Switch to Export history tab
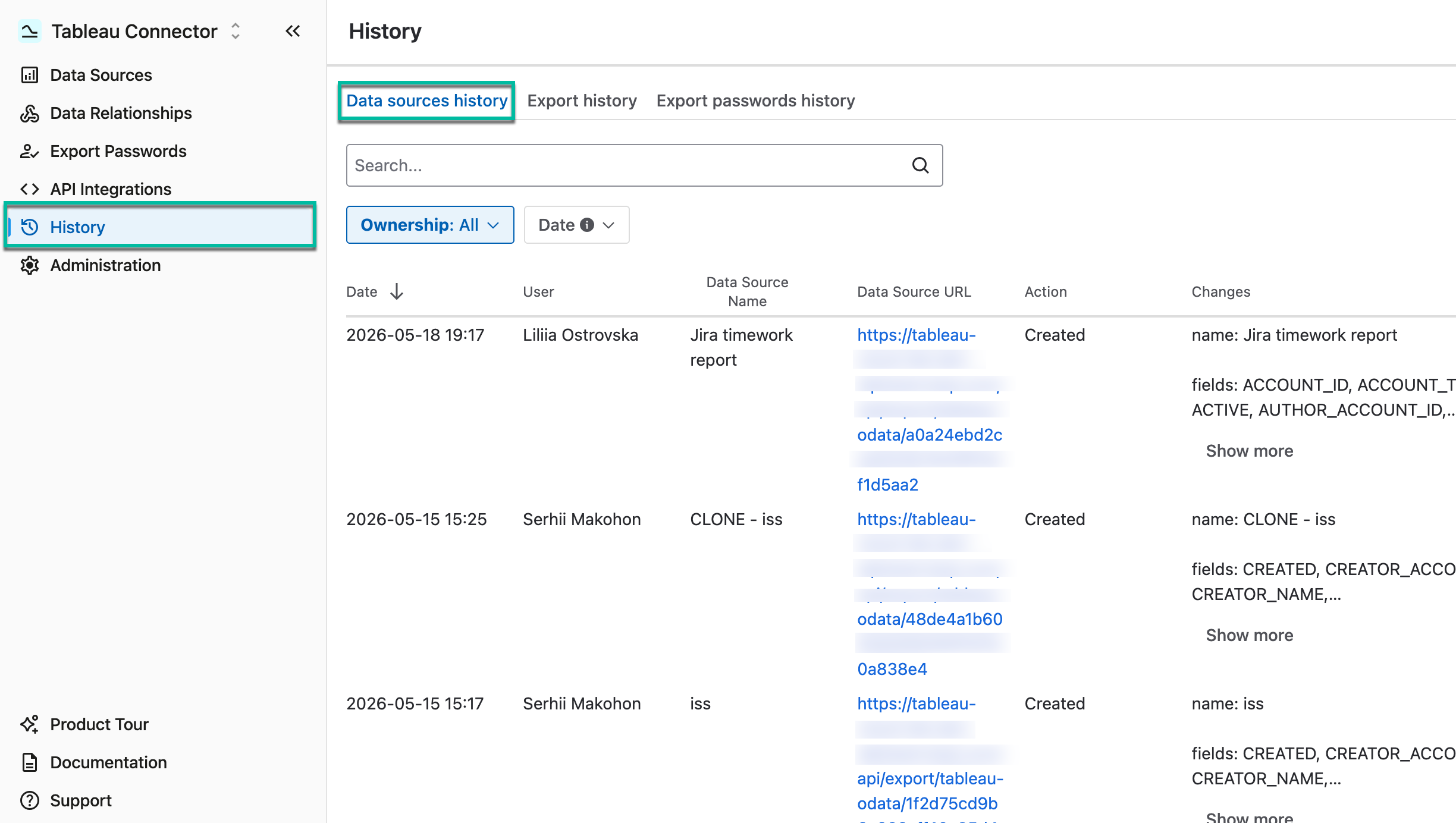 click(x=582, y=101)
